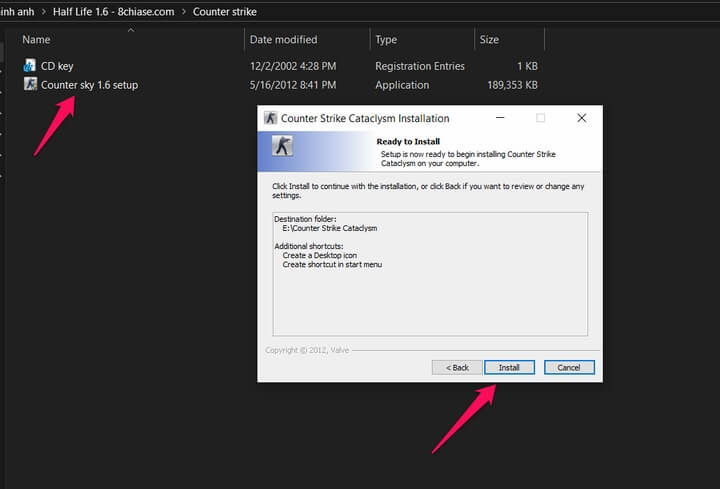Click the disabled maximize button of installer

click(x=540, y=118)
